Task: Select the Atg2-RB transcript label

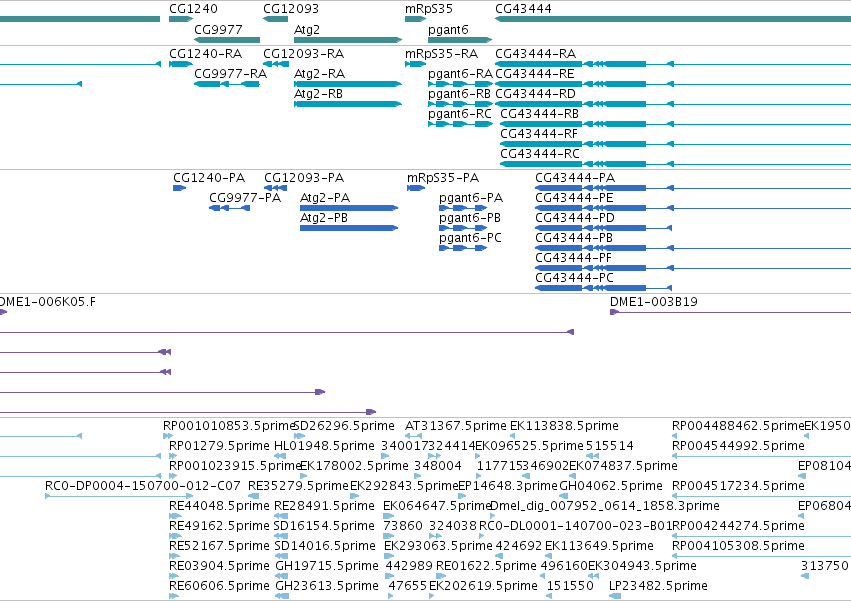Action: [x=319, y=94]
